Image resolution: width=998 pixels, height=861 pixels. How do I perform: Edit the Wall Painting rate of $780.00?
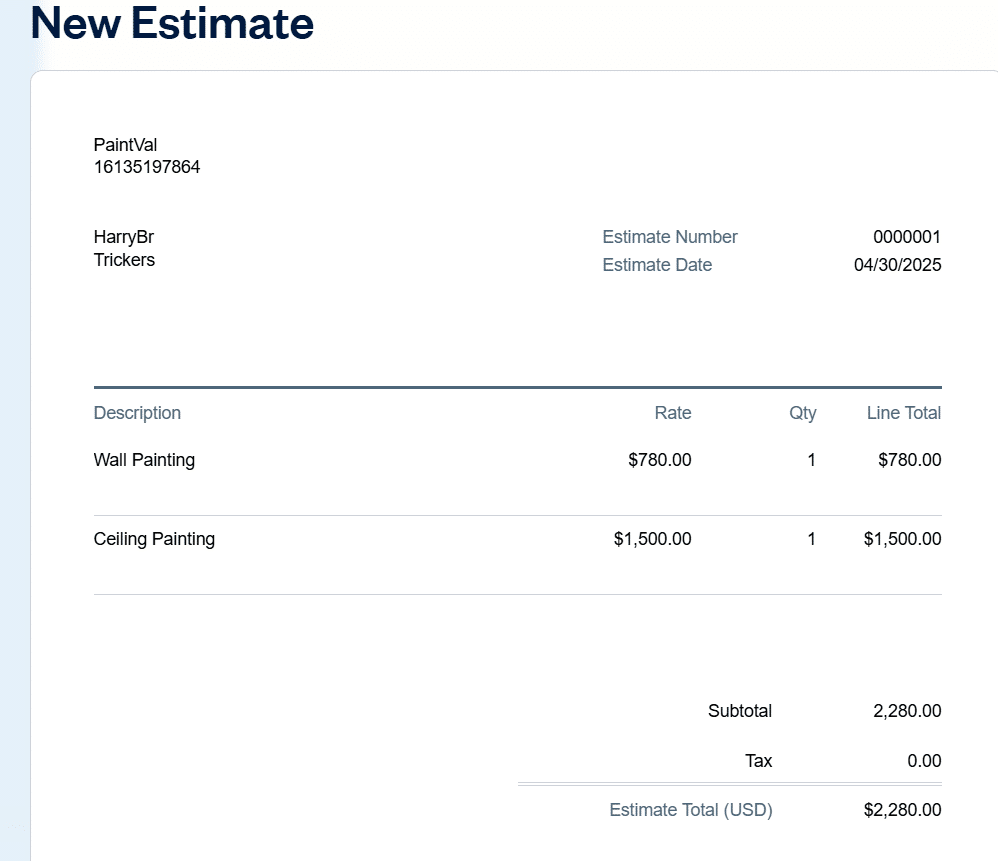click(659, 459)
